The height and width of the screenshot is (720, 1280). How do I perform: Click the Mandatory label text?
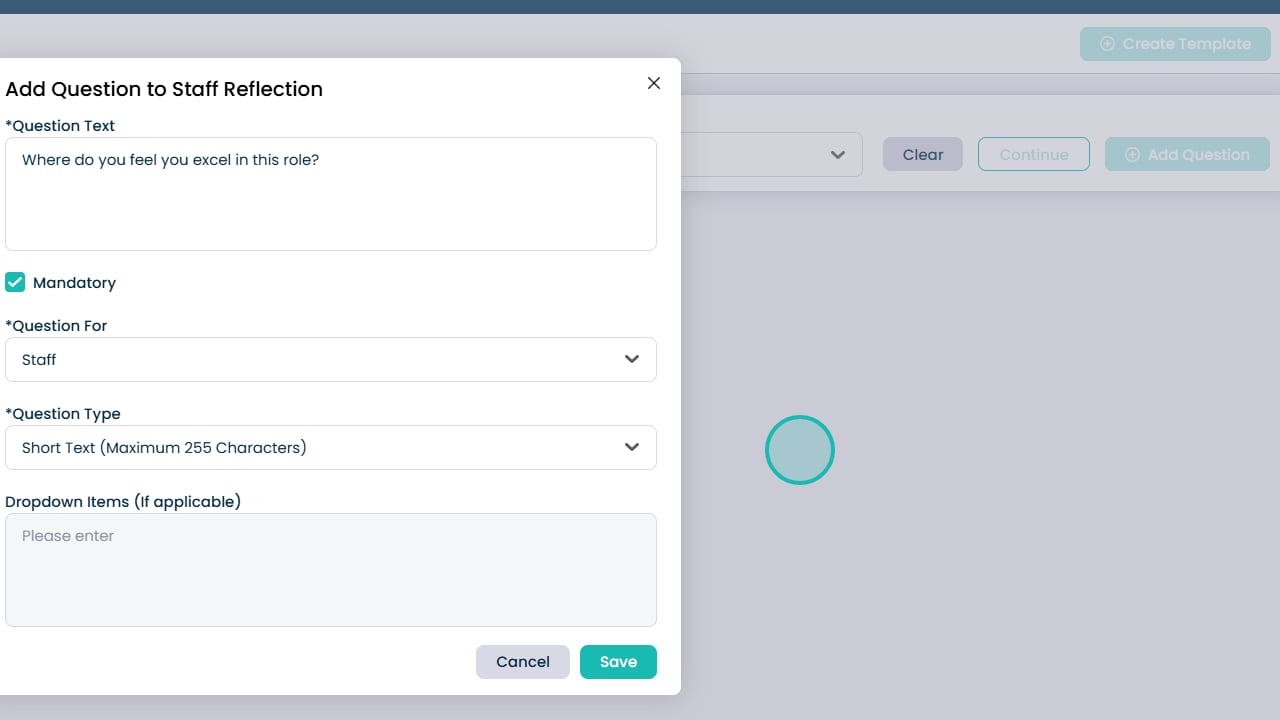[x=74, y=283]
